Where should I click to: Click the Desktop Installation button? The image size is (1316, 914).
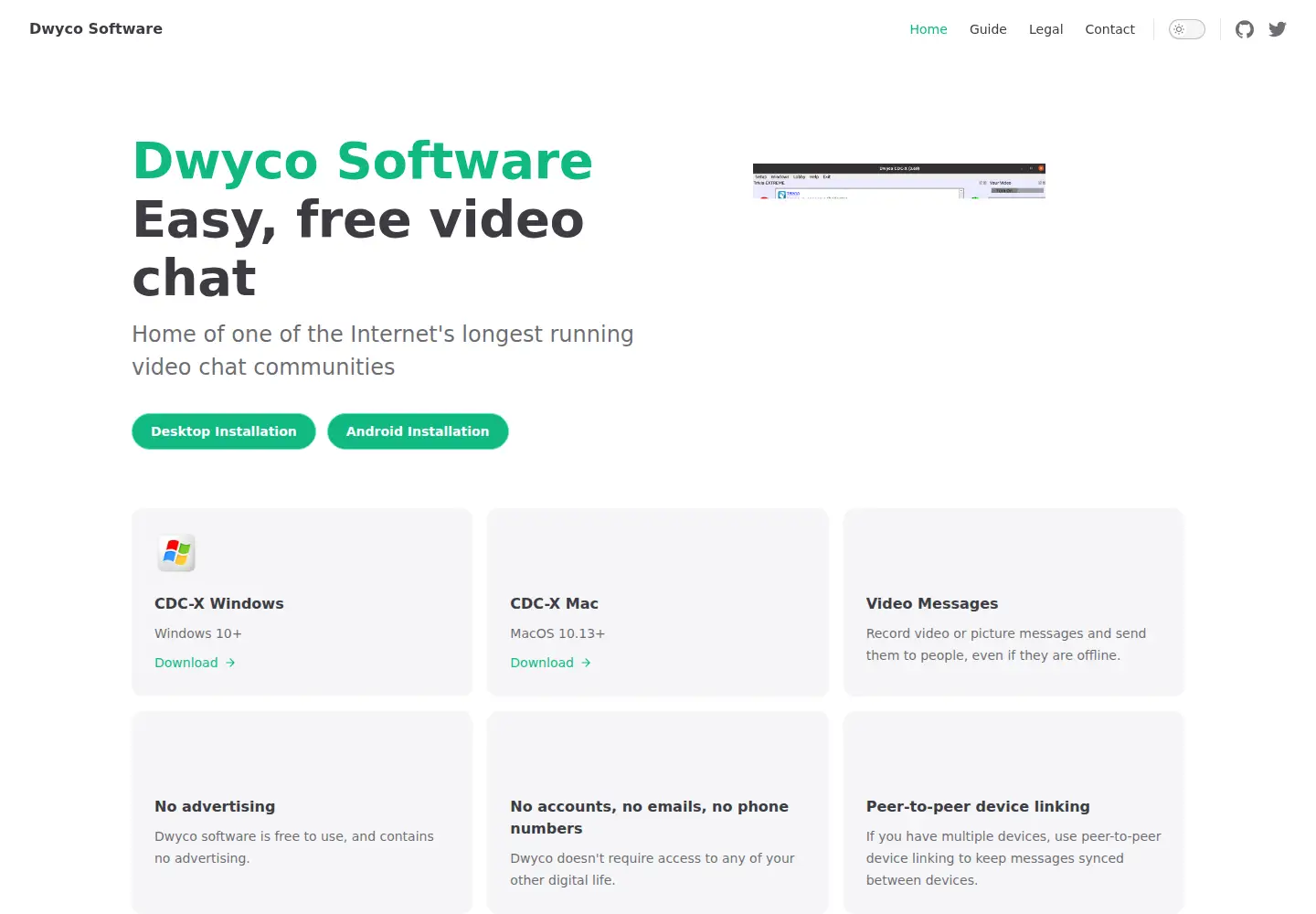(224, 431)
